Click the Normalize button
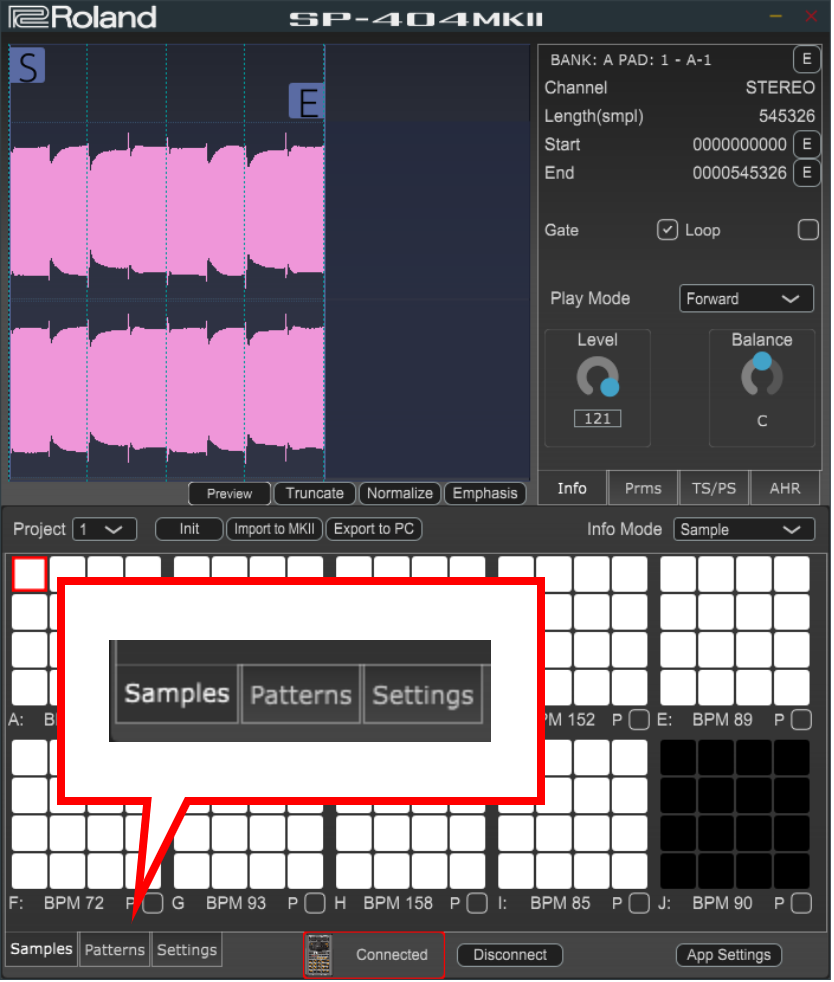The image size is (834, 982). click(401, 495)
